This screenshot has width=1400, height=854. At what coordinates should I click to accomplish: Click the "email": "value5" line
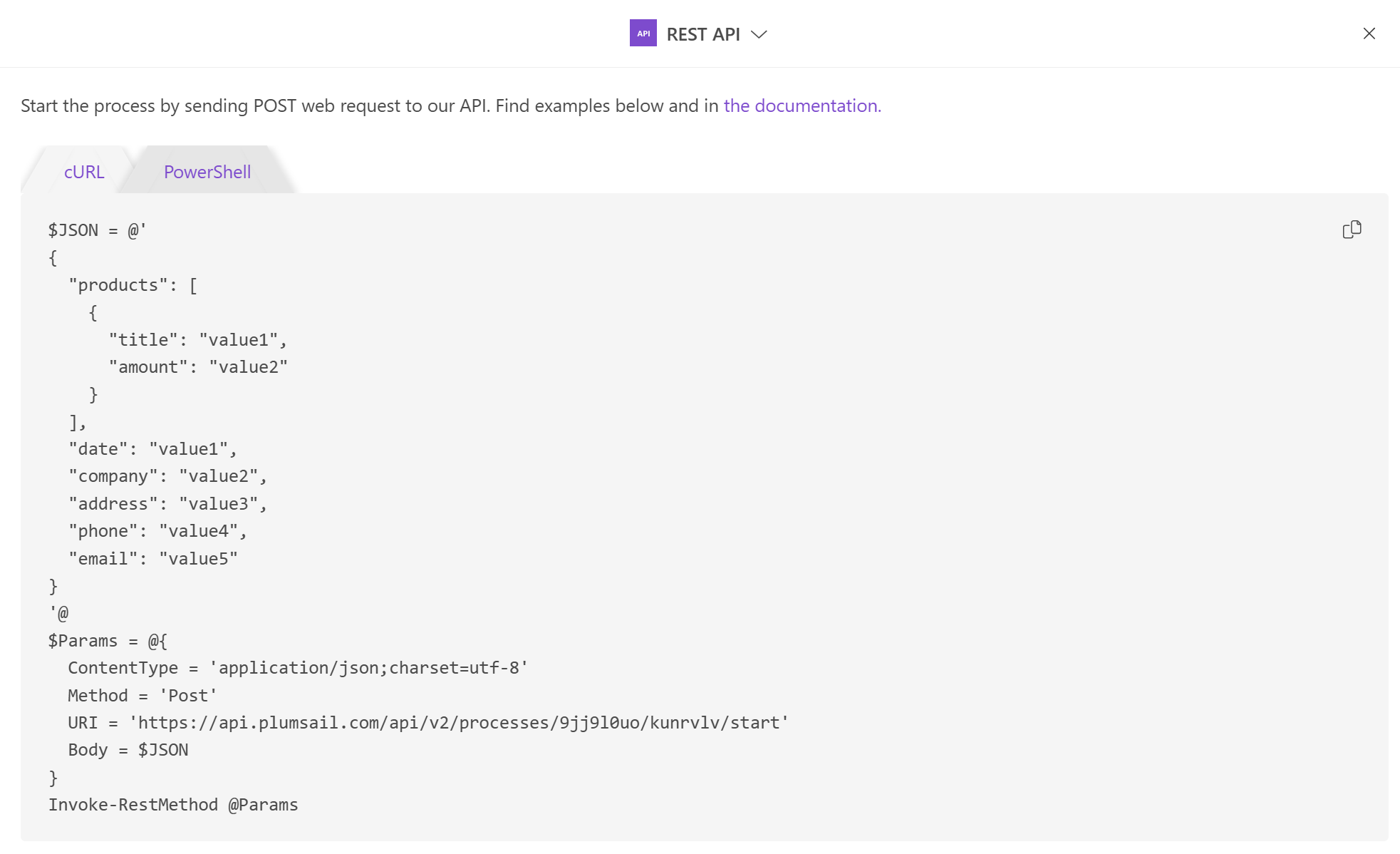point(152,559)
